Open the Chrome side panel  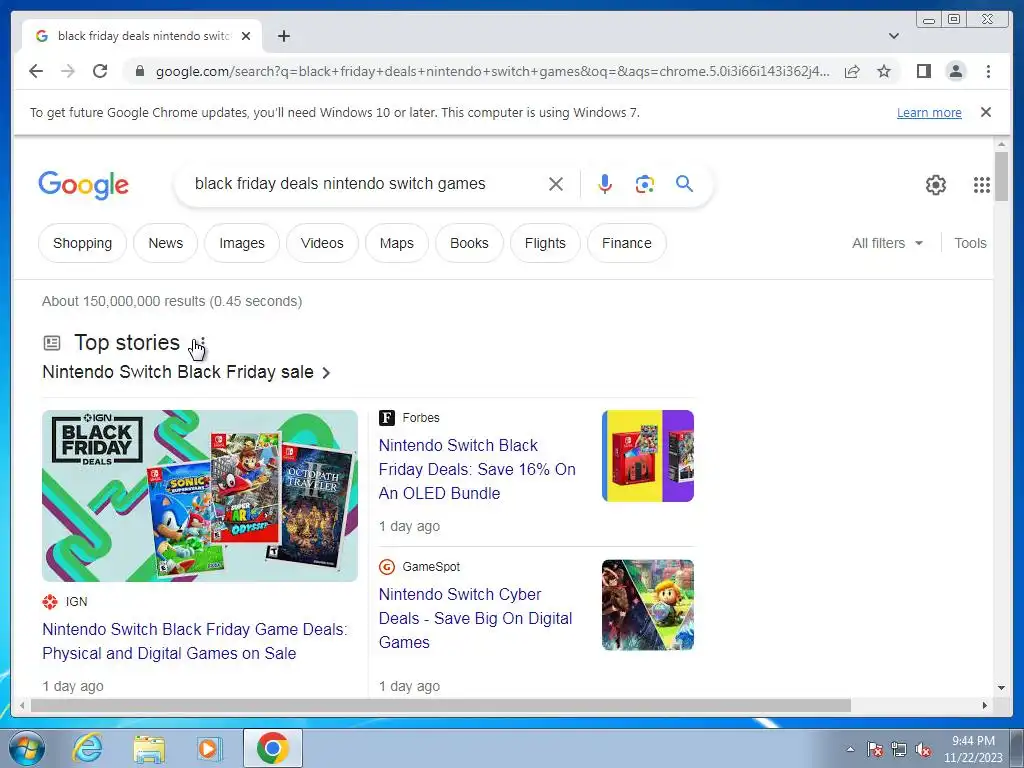(923, 71)
